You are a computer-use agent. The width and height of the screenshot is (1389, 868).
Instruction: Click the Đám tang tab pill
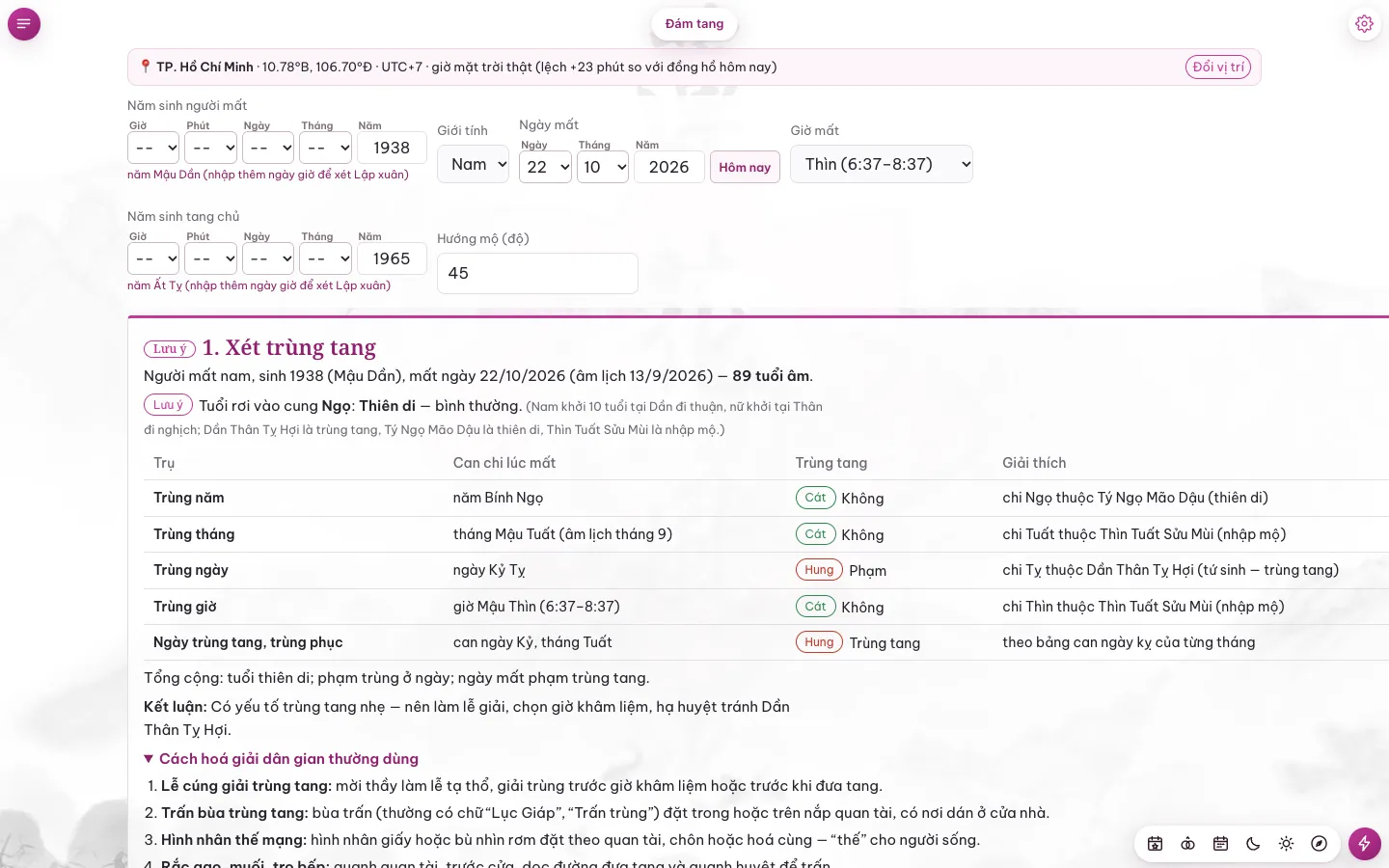694,24
